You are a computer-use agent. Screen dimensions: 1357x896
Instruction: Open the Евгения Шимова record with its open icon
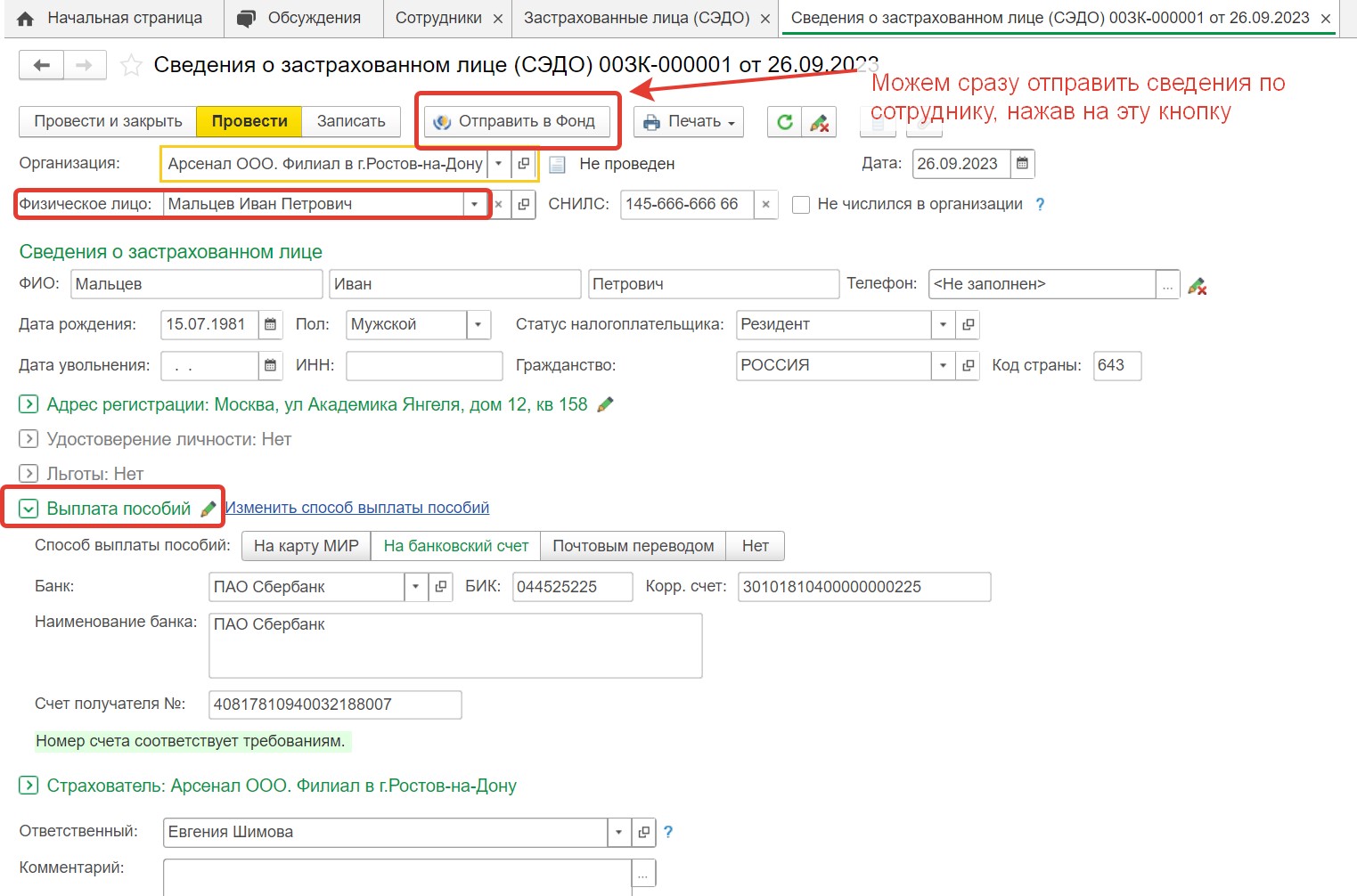(643, 832)
